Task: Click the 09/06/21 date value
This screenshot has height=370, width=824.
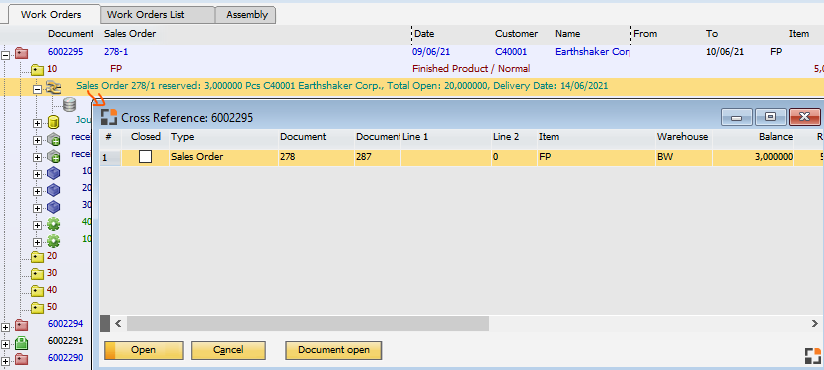Action: (x=430, y=52)
